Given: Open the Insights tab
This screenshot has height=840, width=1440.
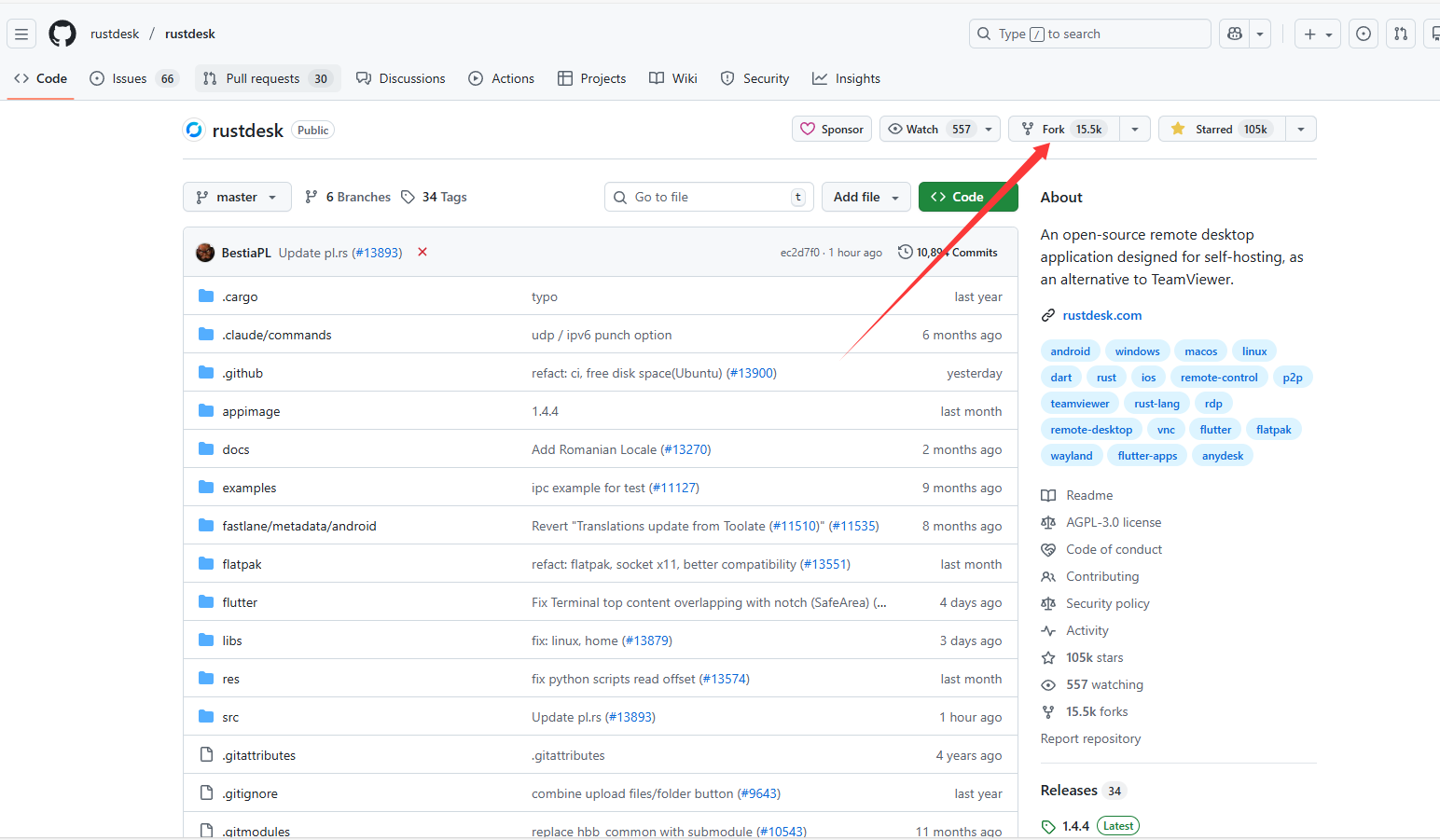Looking at the screenshot, I should pyautogui.click(x=846, y=78).
